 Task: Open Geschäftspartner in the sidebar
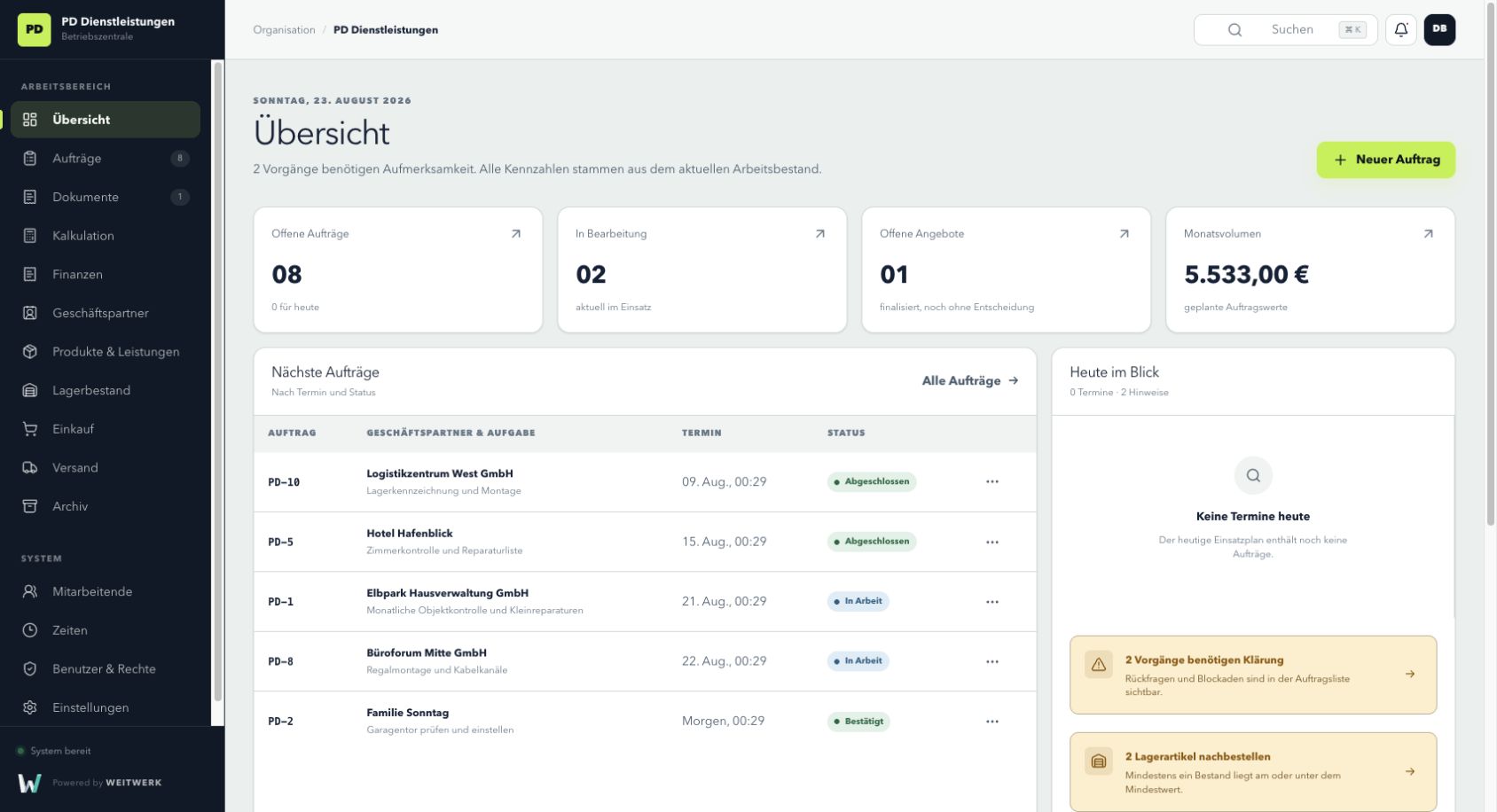pyautogui.click(x=106, y=313)
